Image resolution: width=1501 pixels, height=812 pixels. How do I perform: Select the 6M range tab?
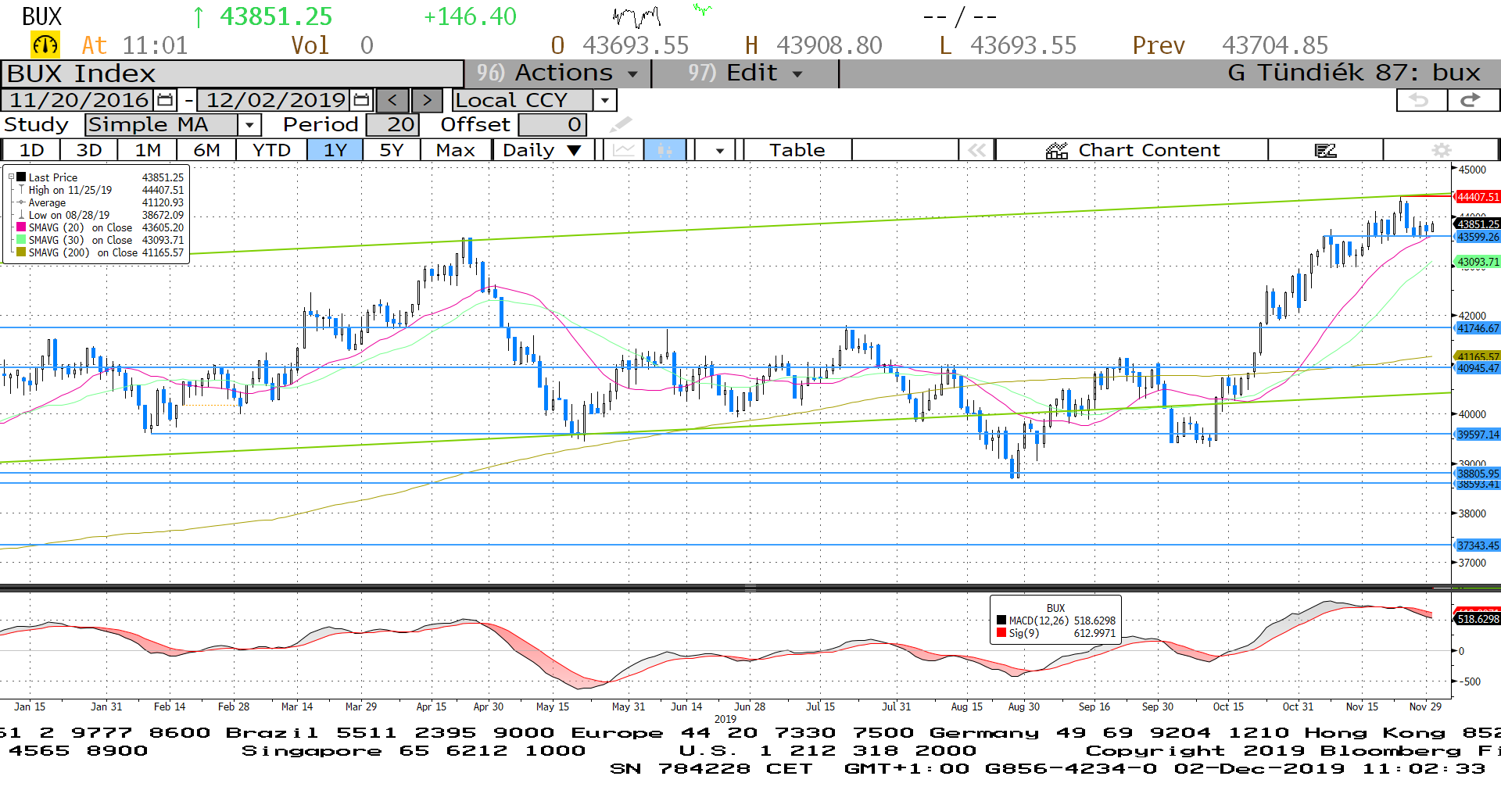click(x=206, y=150)
